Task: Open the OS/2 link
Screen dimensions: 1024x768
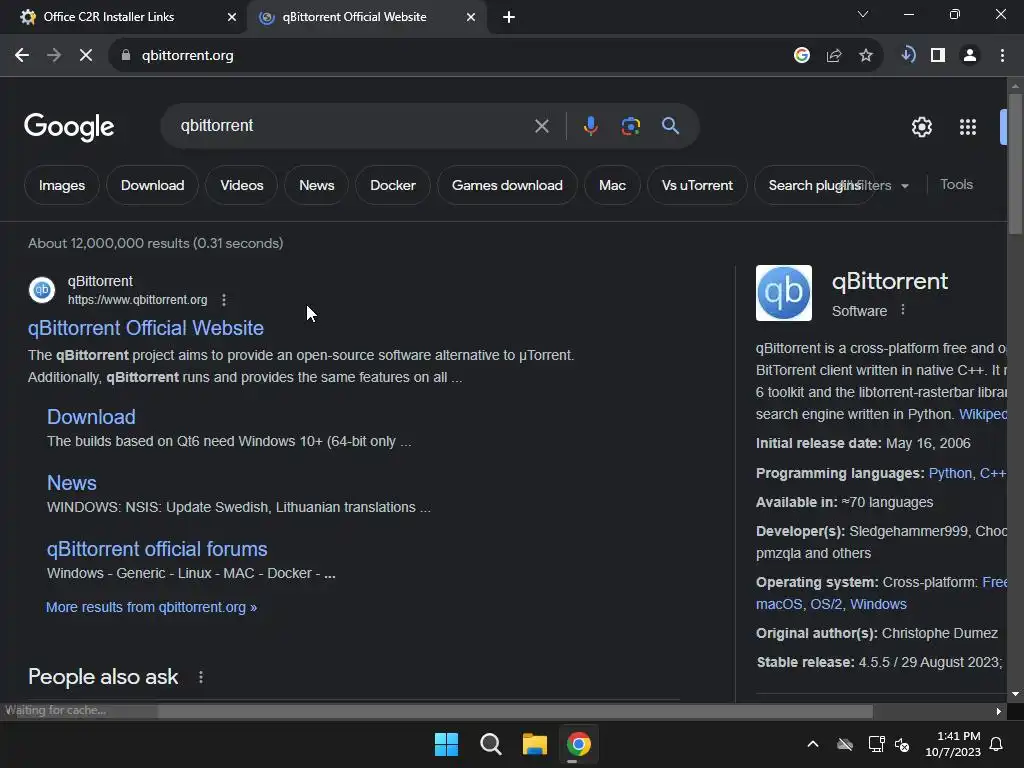Action: (x=826, y=604)
